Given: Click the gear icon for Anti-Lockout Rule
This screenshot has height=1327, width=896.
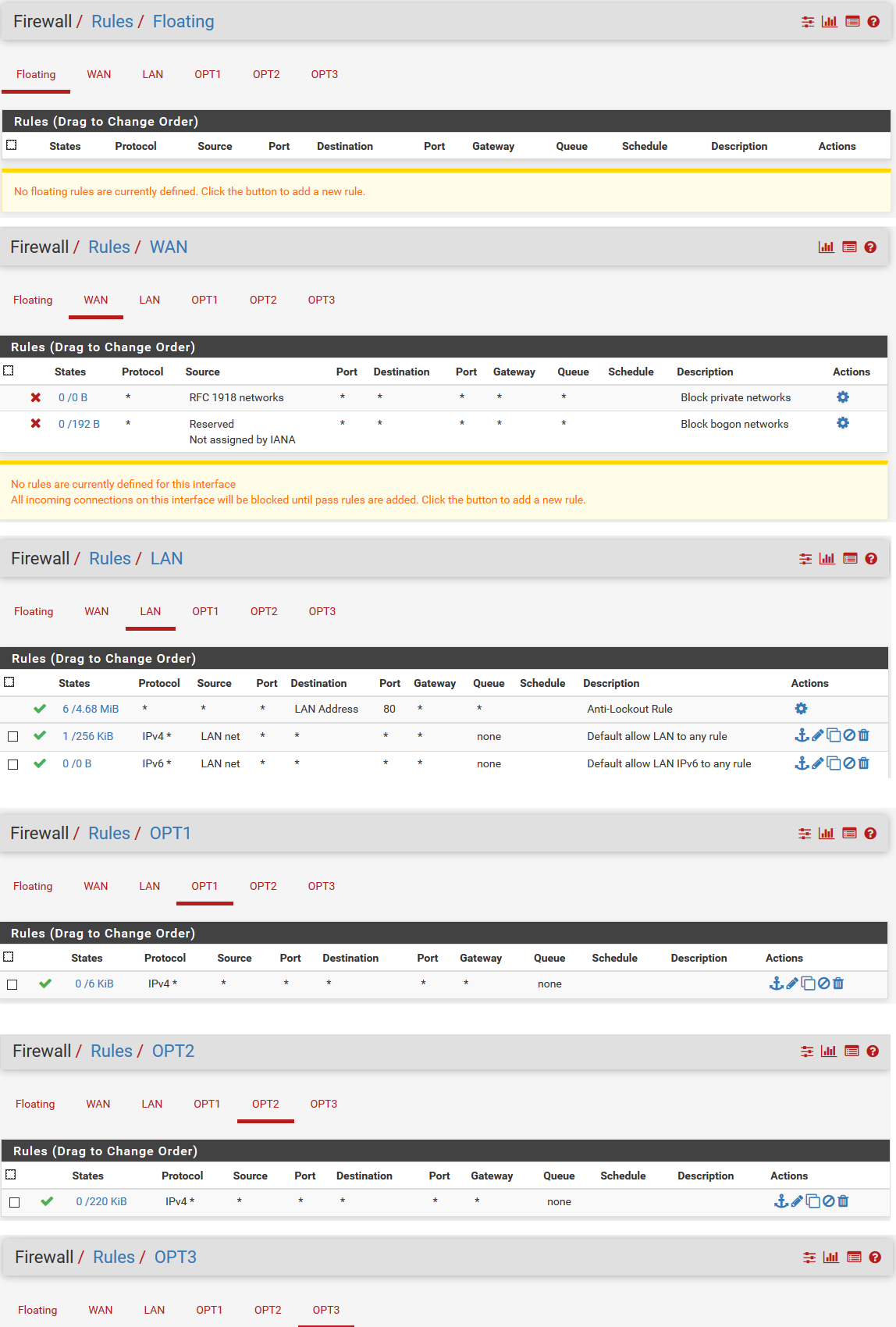Looking at the screenshot, I should pyautogui.click(x=801, y=709).
